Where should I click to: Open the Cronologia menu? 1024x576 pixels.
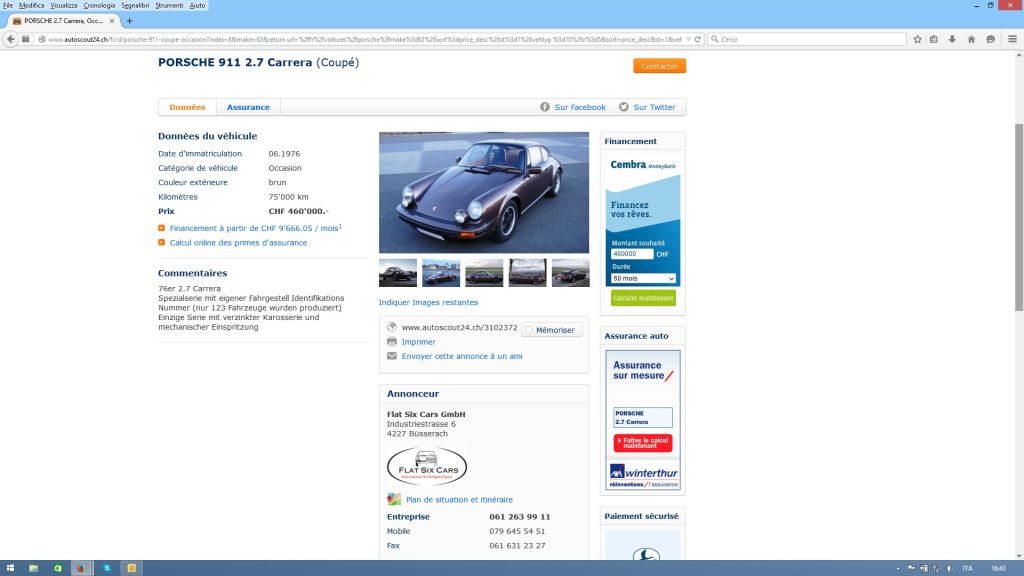[x=99, y=5]
